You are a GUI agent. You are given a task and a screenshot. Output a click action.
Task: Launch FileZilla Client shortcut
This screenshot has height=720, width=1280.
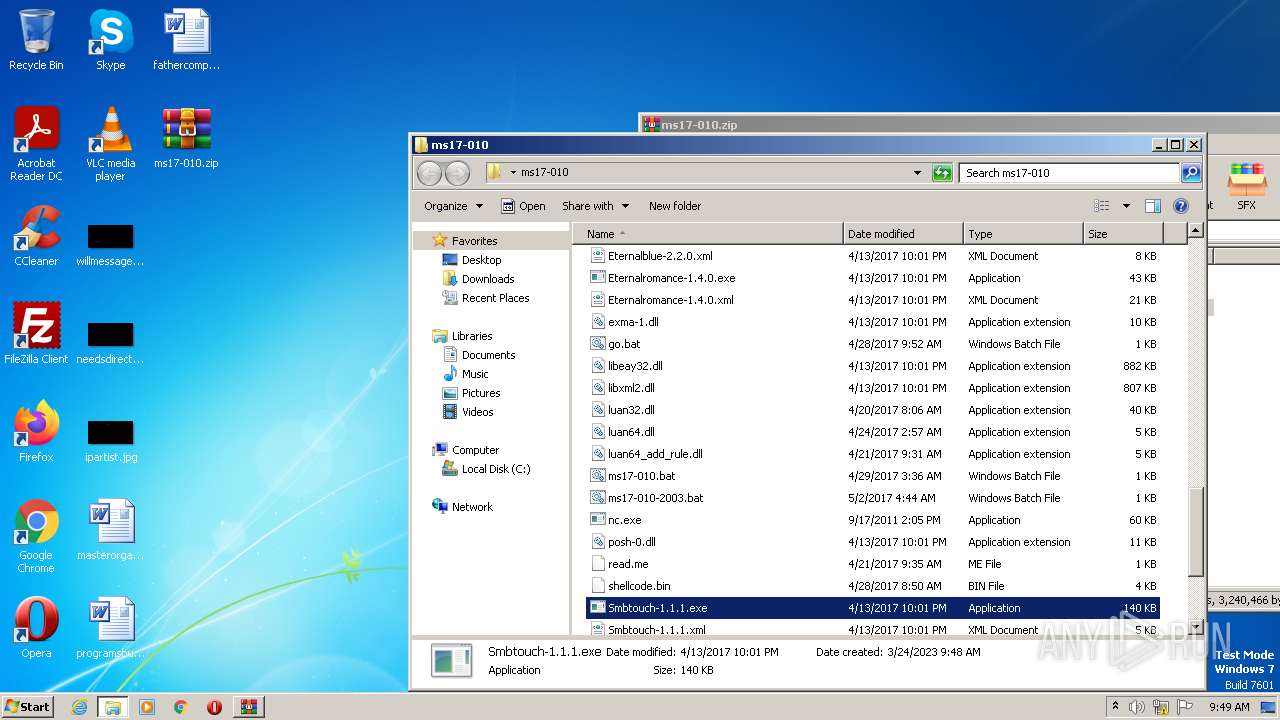point(36,334)
